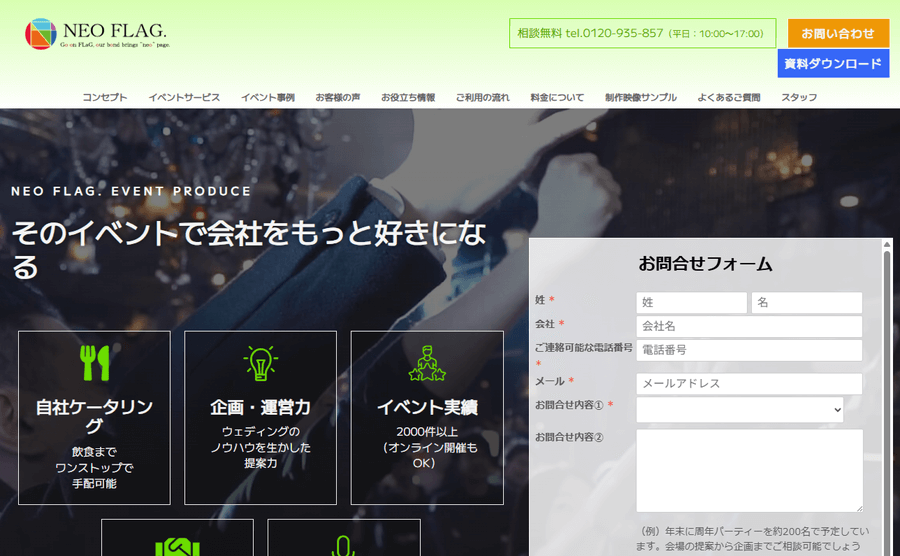This screenshot has height=556, width=900.
Task: Click the green microphone icon
Action: coord(343,546)
